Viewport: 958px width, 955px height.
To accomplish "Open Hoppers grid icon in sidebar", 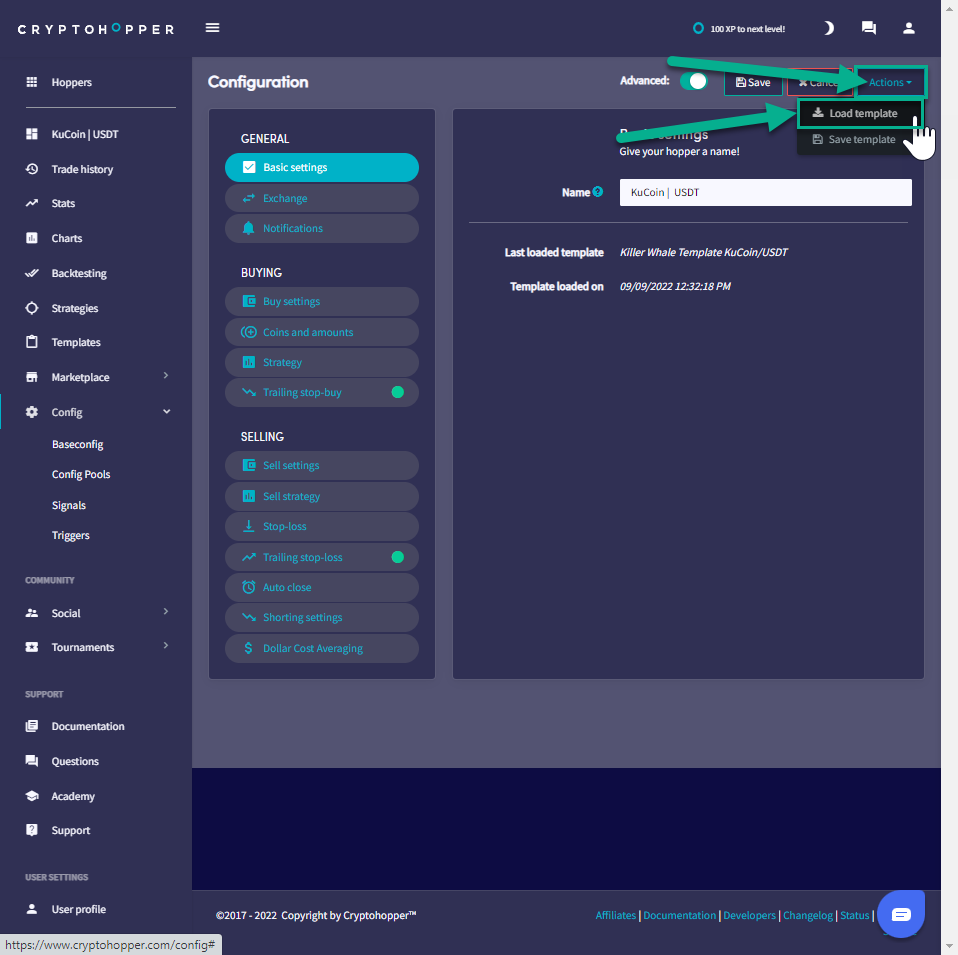I will [31, 82].
